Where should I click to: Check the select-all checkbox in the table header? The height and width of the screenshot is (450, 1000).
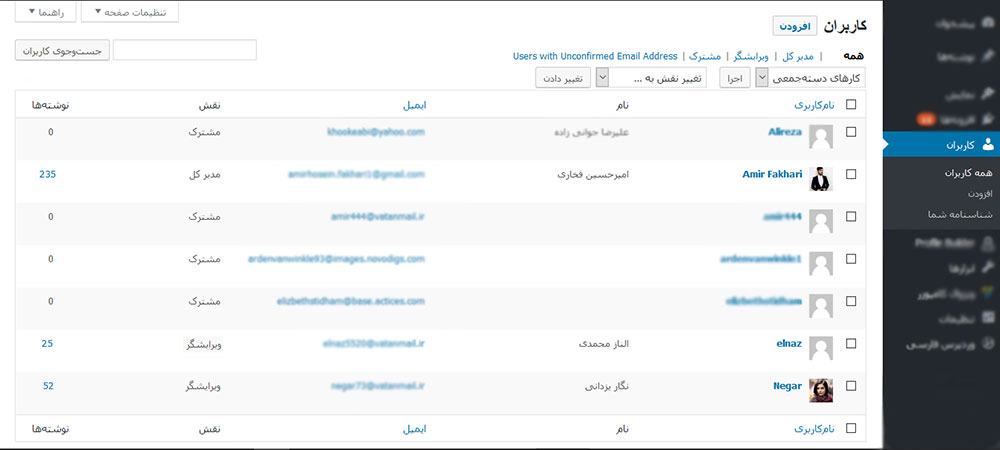851,104
